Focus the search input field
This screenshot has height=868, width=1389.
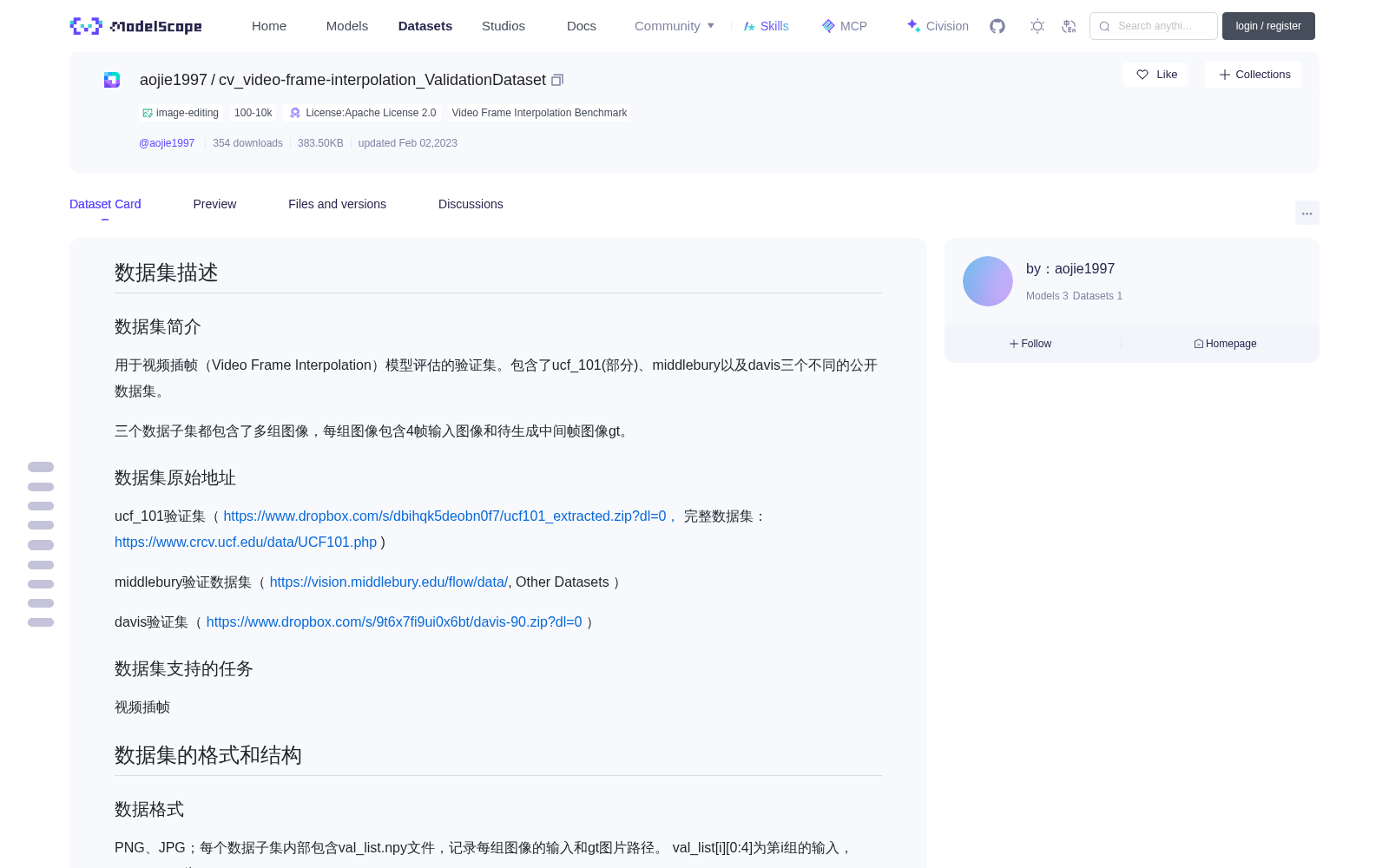click(1154, 26)
